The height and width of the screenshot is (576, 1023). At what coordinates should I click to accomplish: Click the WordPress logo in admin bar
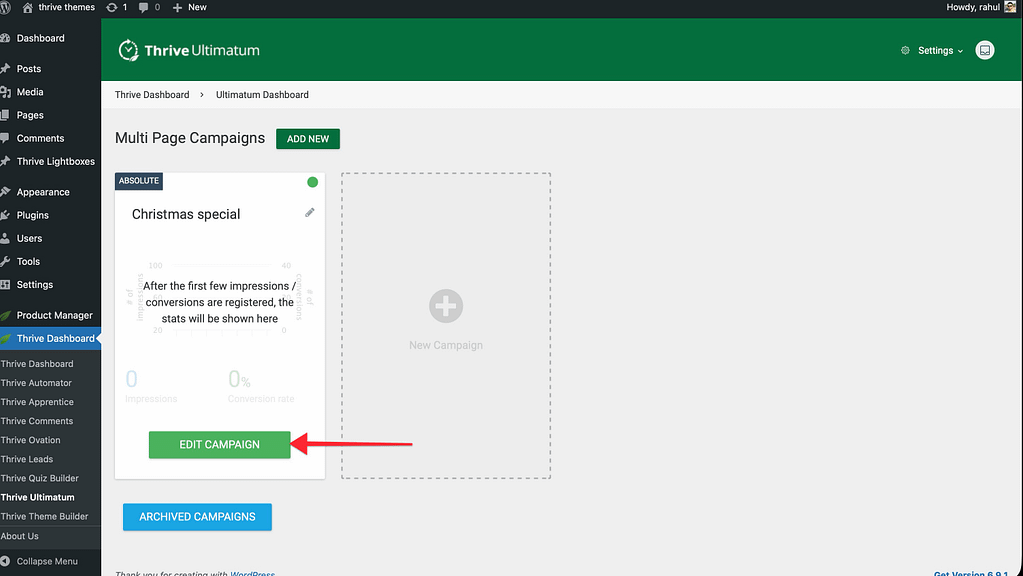(x=10, y=7)
